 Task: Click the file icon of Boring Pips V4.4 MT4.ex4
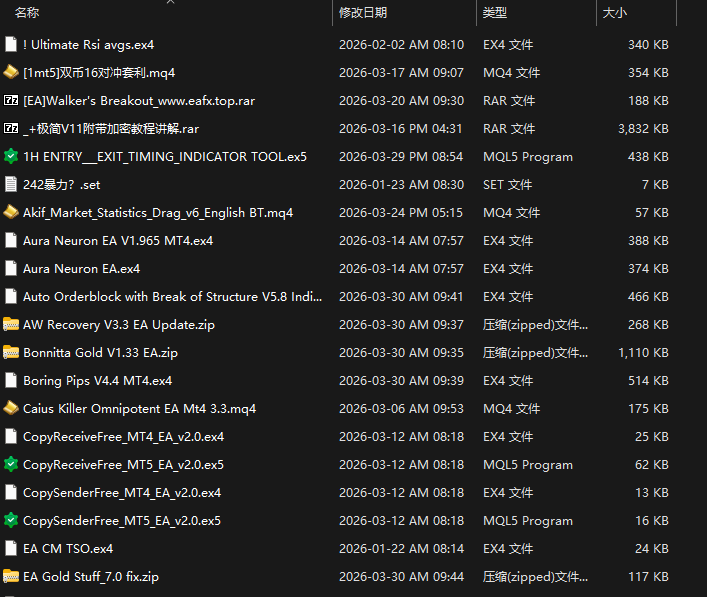coord(11,380)
